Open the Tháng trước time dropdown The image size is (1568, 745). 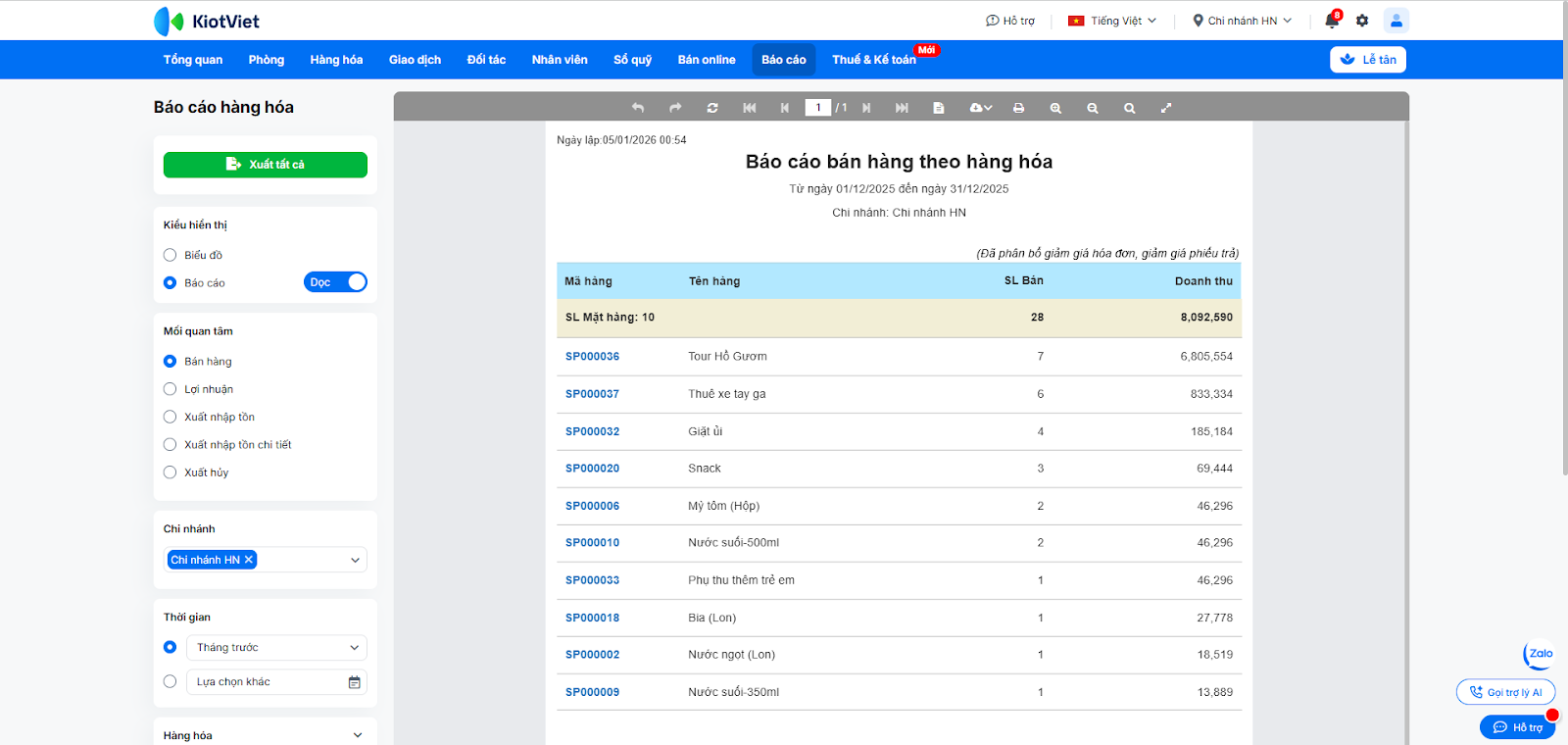pyautogui.click(x=276, y=648)
